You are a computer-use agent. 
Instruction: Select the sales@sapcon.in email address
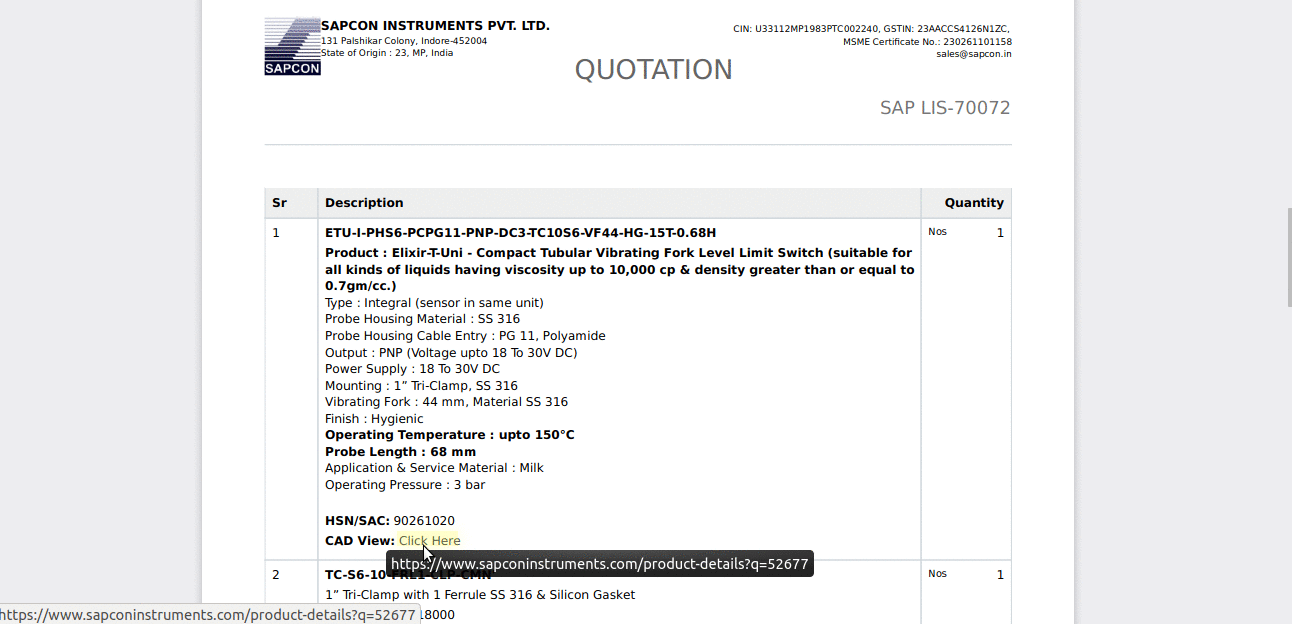tap(973, 54)
